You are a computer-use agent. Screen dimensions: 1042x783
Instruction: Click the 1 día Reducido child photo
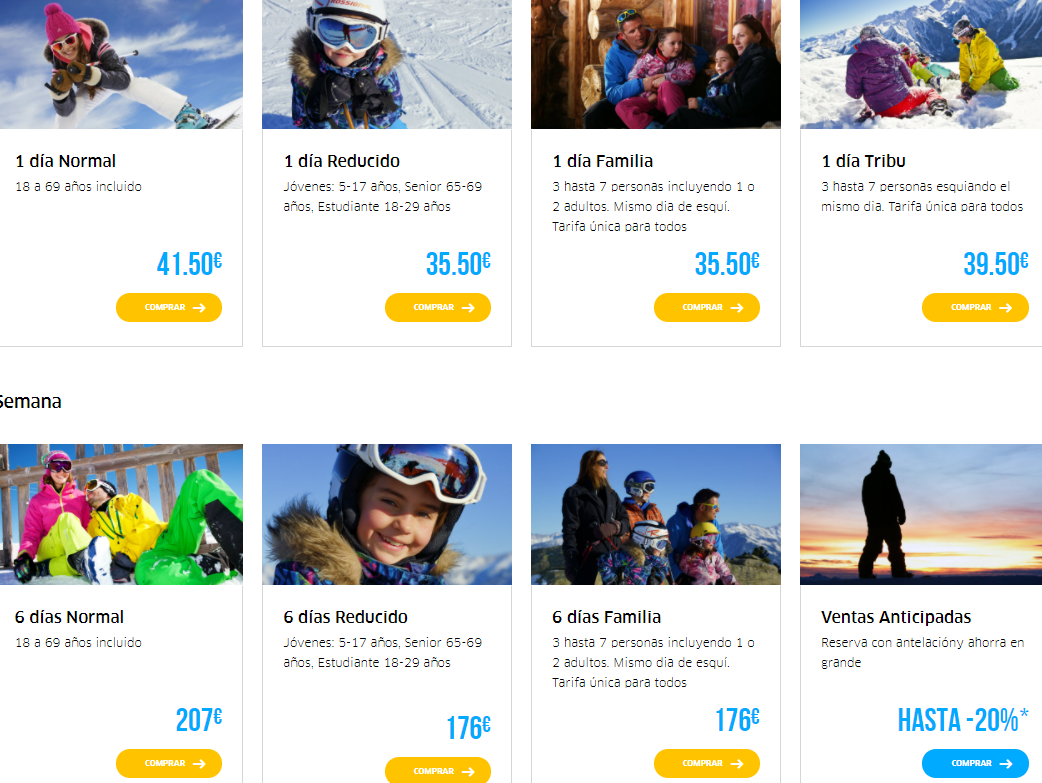pyautogui.click(x=386, y=64)
